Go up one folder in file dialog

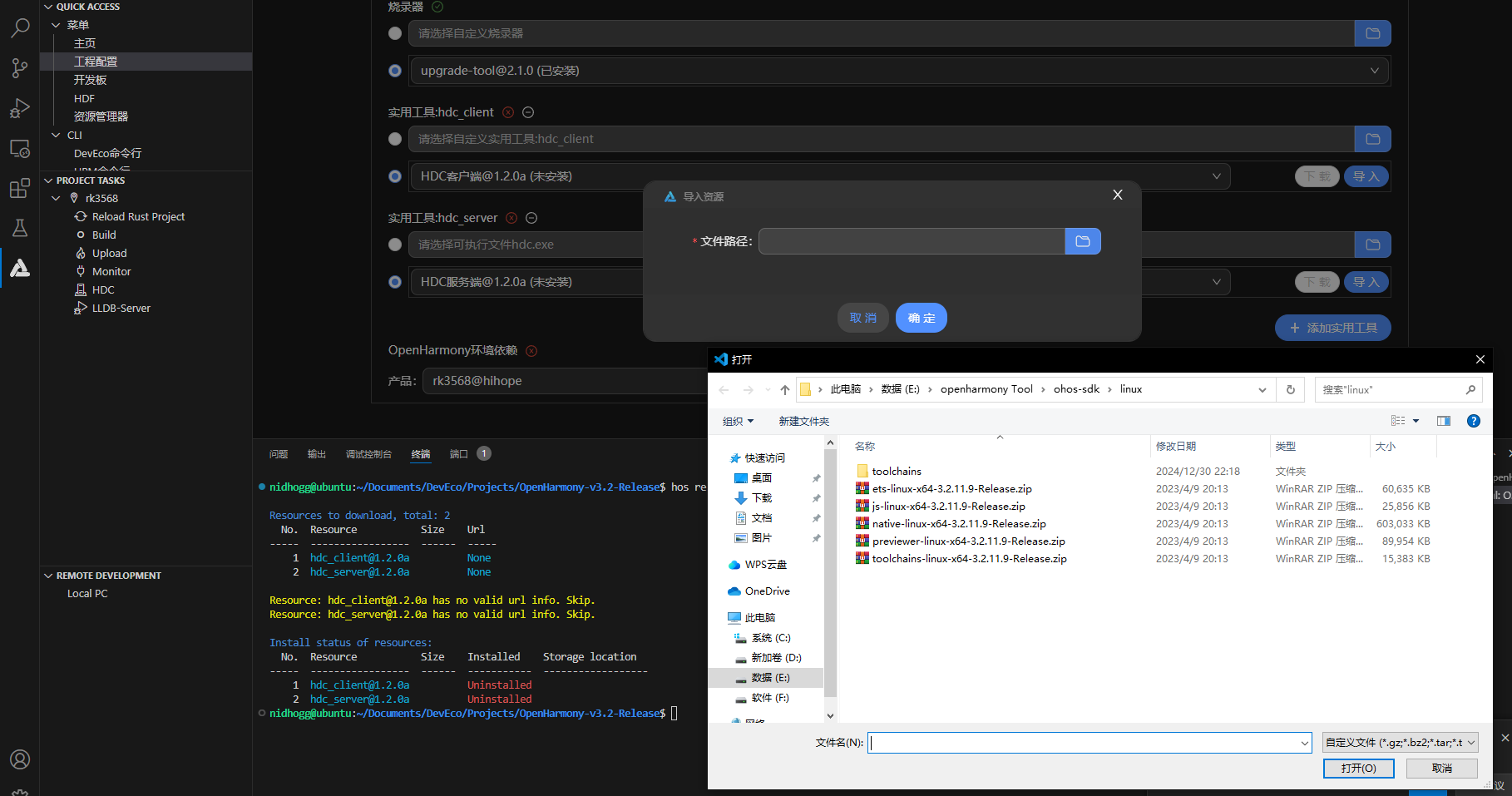tap(784, 389)
